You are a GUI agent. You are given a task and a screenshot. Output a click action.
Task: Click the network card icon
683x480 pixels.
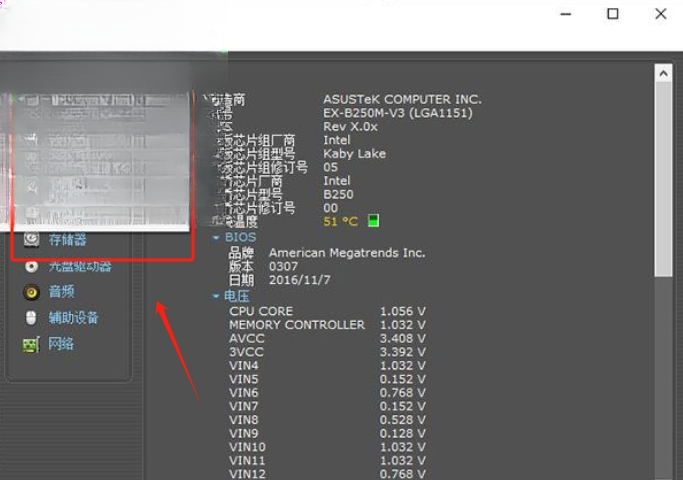click(x=31, y=345)
